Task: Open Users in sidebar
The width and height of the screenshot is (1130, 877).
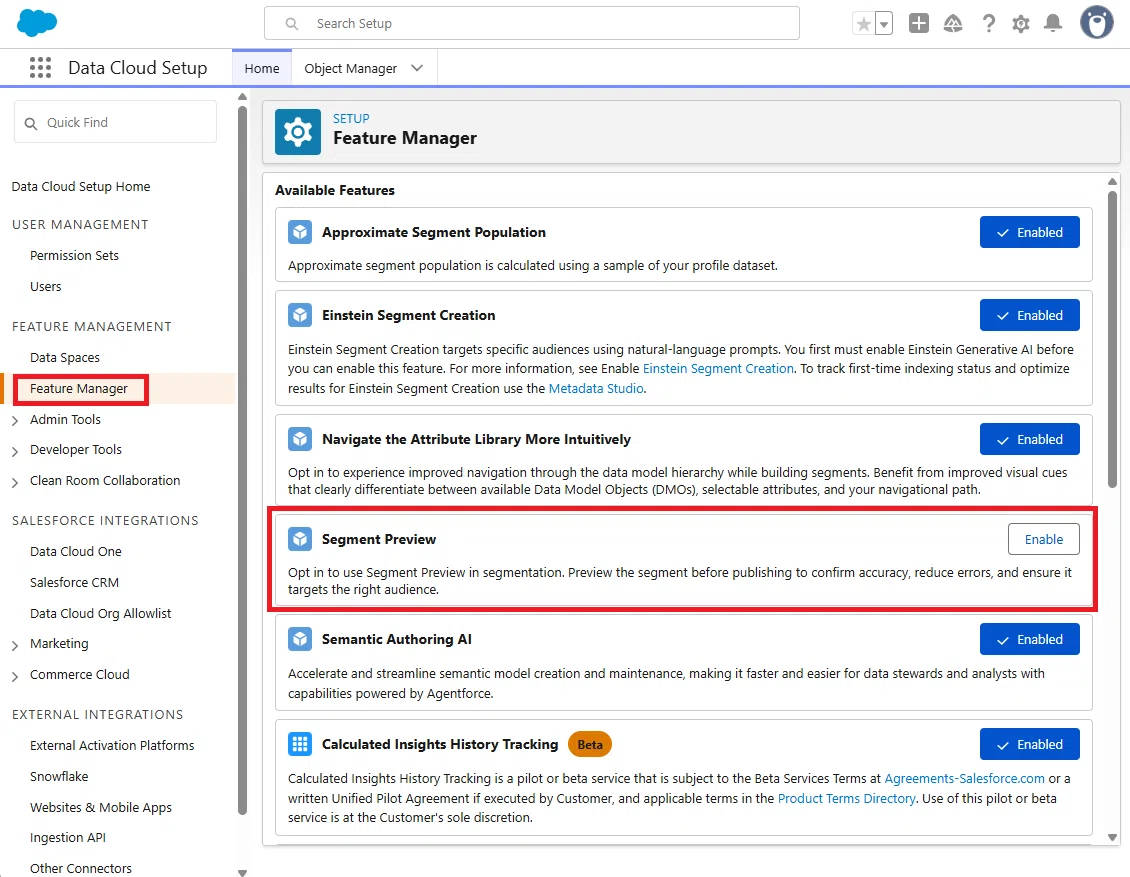Action: pos(45,287)
